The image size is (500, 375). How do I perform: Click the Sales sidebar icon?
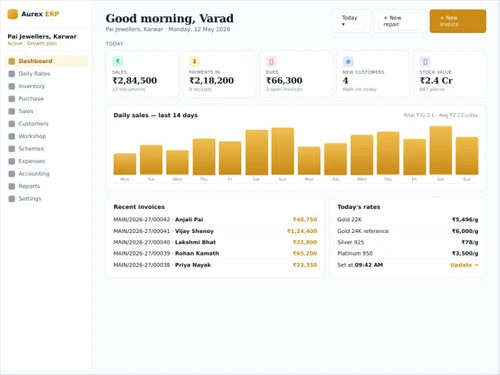[12, 111]
